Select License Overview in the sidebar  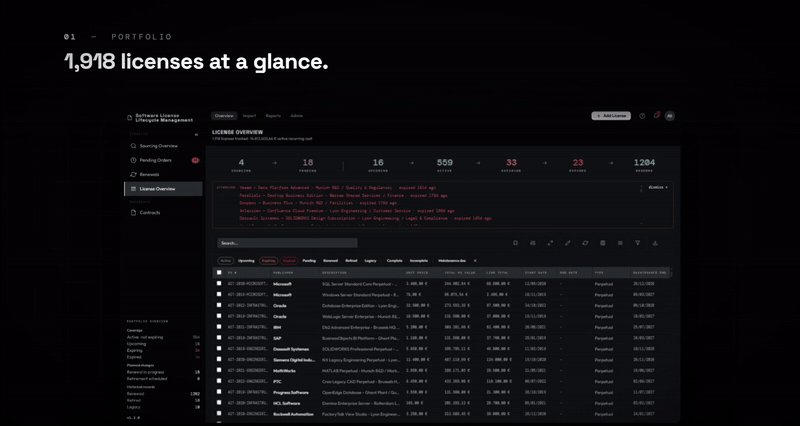[163, 189]
